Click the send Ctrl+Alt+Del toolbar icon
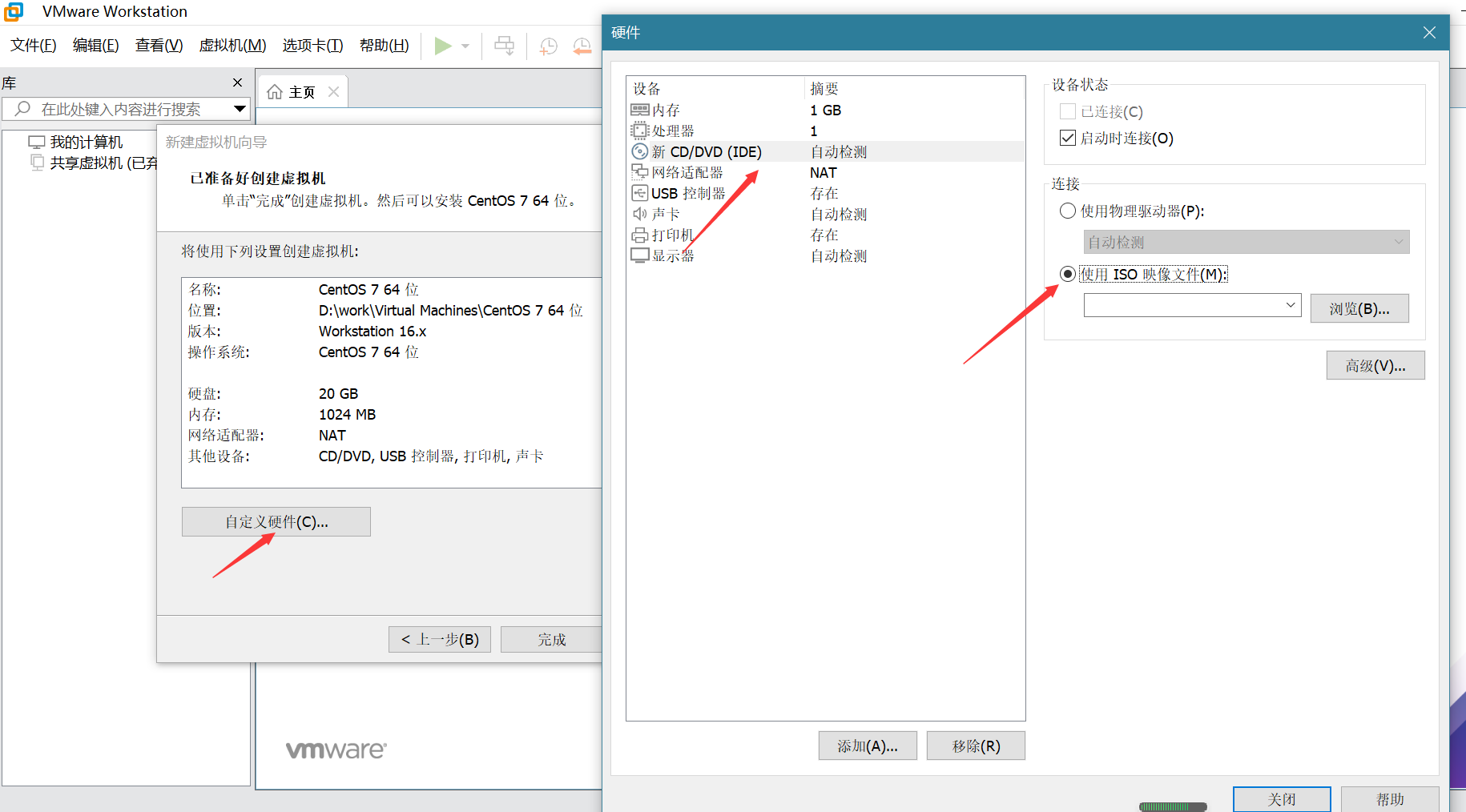 pyautogui.click(x=505, y=46)
